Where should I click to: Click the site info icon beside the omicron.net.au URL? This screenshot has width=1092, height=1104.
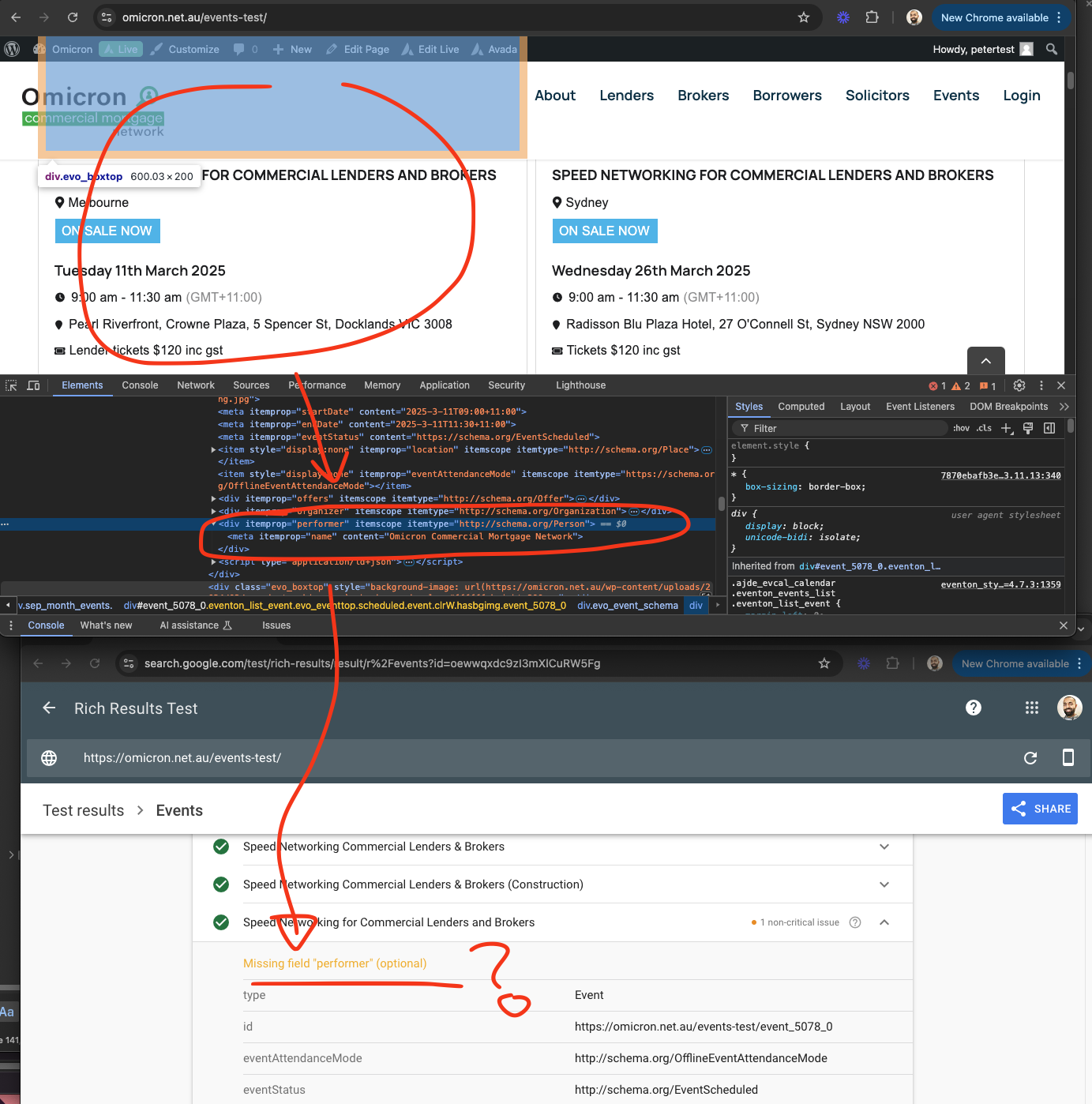107,17
